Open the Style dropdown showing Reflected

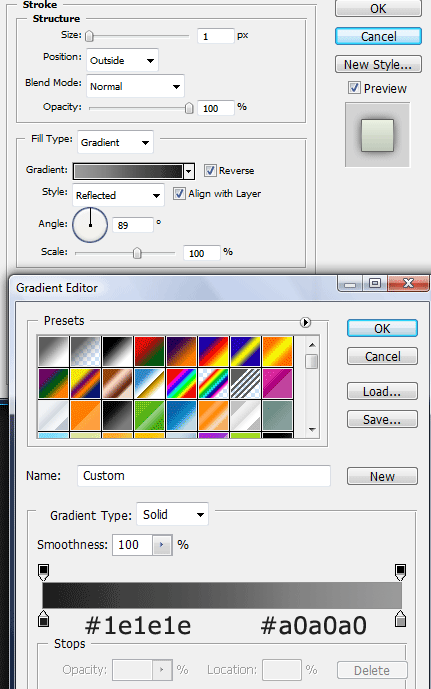[x=118, y=195]
